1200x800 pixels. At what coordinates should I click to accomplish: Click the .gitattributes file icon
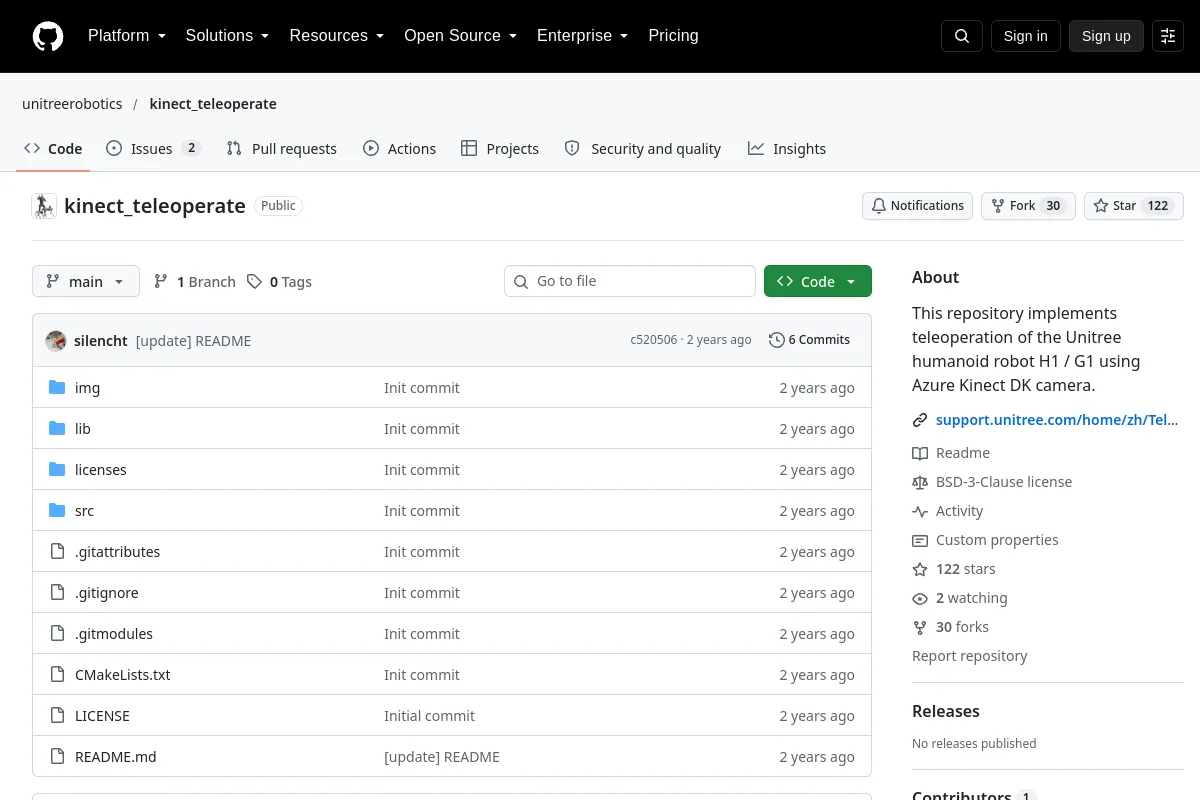pyautogui.click(x=57, y=552)
